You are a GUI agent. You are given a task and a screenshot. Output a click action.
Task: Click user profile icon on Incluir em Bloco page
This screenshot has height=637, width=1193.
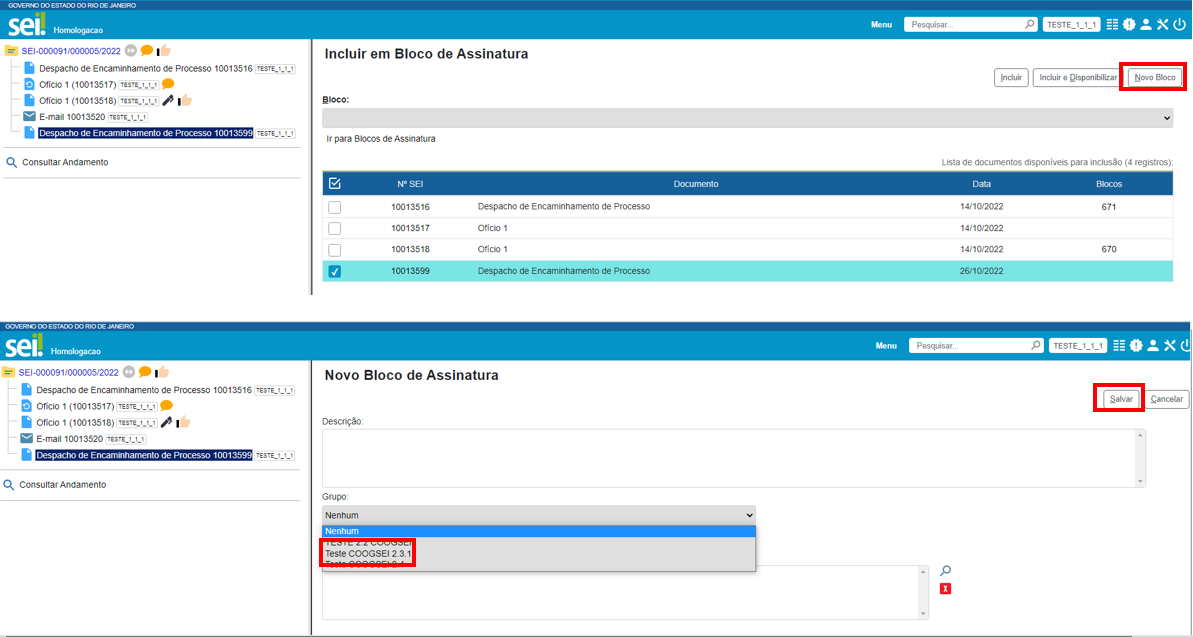pos(1145,24)
